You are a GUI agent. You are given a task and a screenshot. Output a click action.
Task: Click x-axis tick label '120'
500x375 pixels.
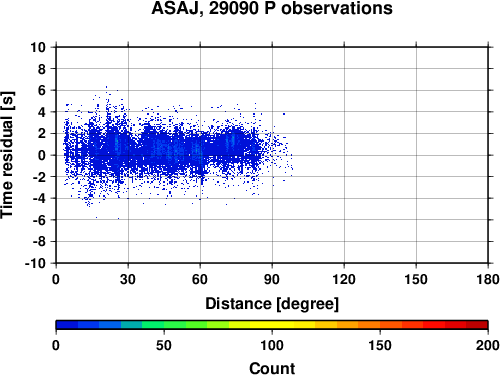(x=344, y=279)
